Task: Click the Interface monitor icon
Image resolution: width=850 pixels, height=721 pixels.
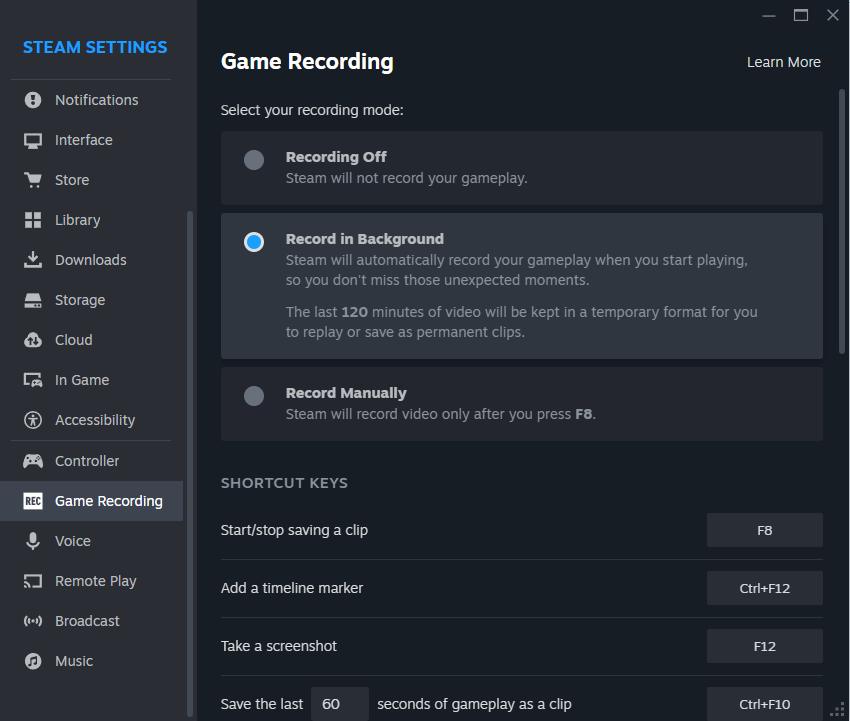Action: click(x=33, y=140)
